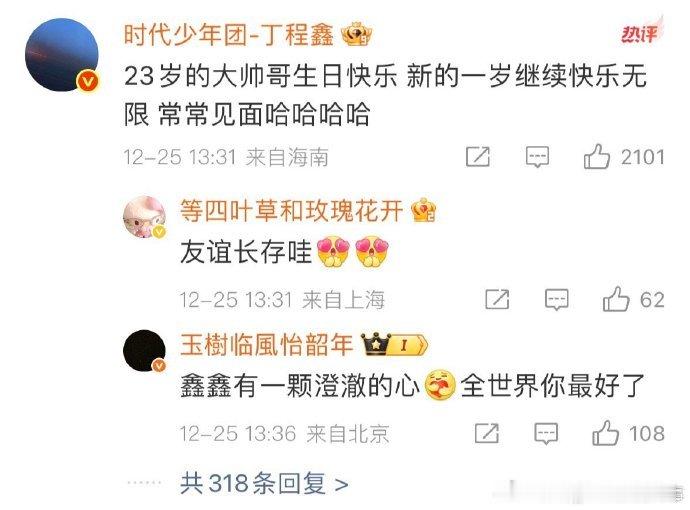This screenshot has width=690, height=510.
Task: Tap repost icon on 丁程鑫's comment
Action: pos(478,157)
